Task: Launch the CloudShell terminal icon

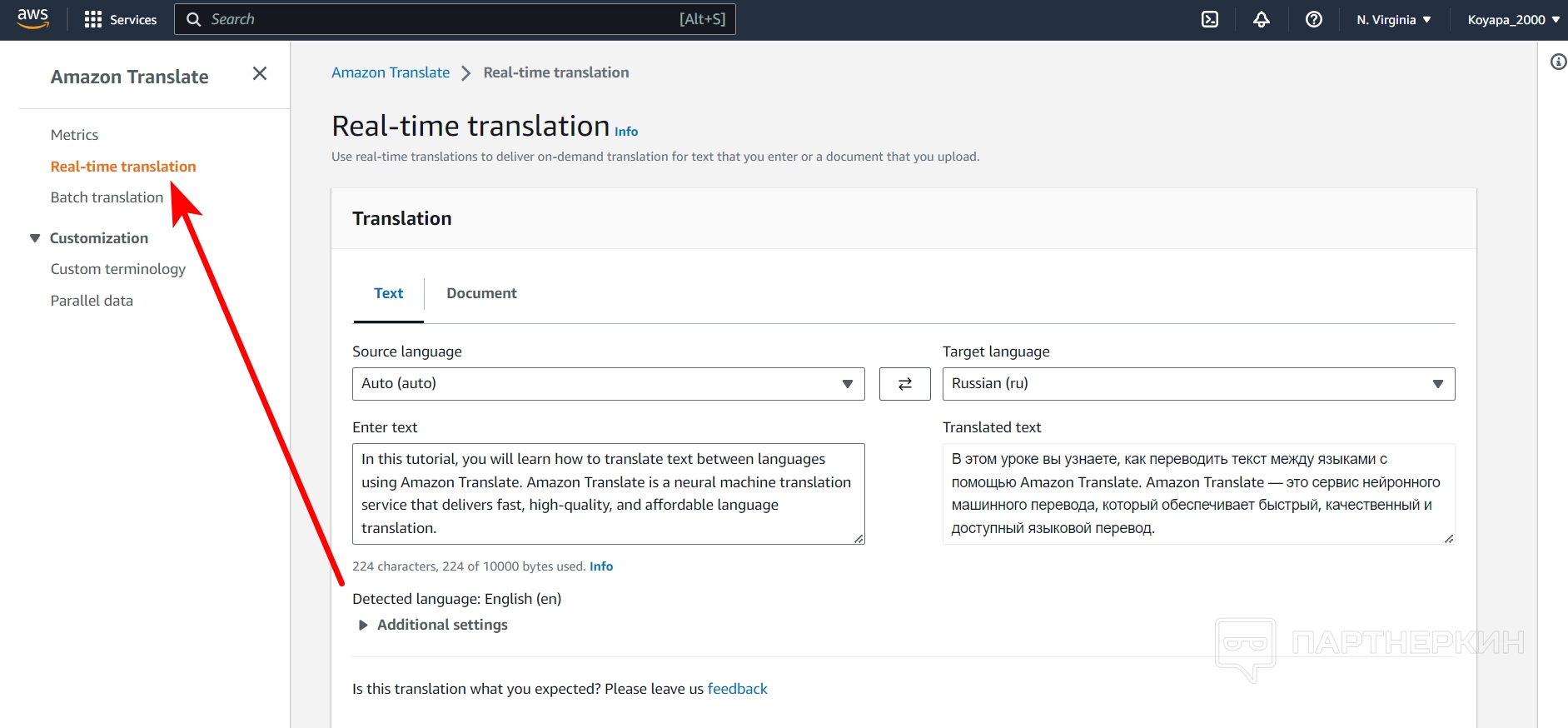Action: (1210, 19)
